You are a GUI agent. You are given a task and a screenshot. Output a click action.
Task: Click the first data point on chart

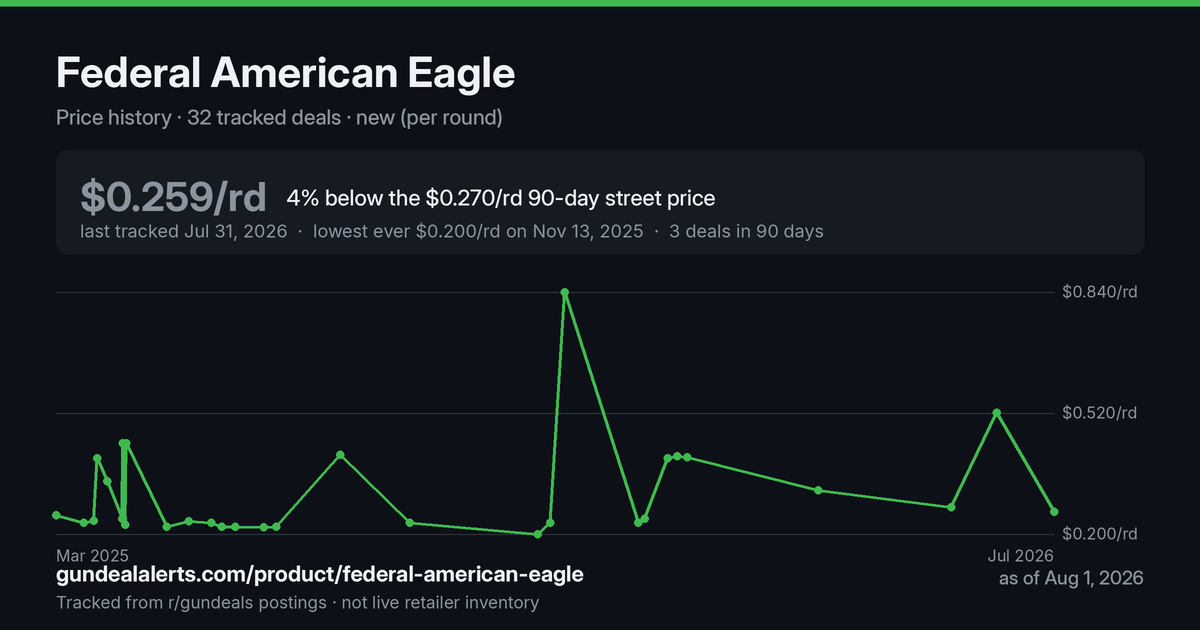pyautogui.click(x=57, y=515)
